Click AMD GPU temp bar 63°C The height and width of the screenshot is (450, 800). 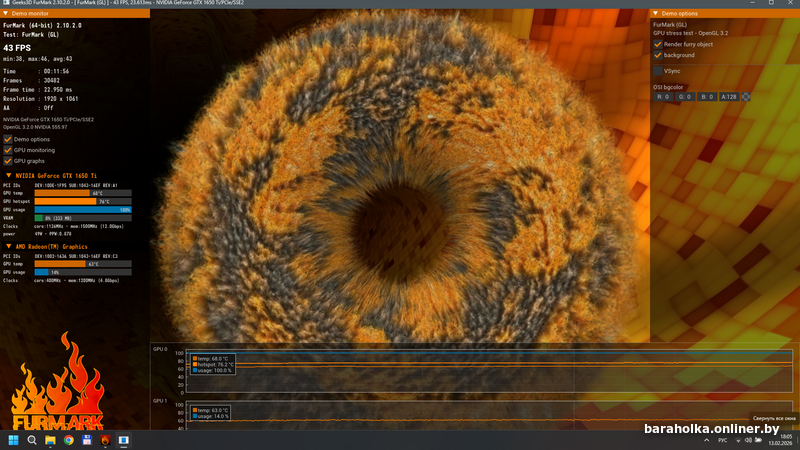tap(83, 264)
